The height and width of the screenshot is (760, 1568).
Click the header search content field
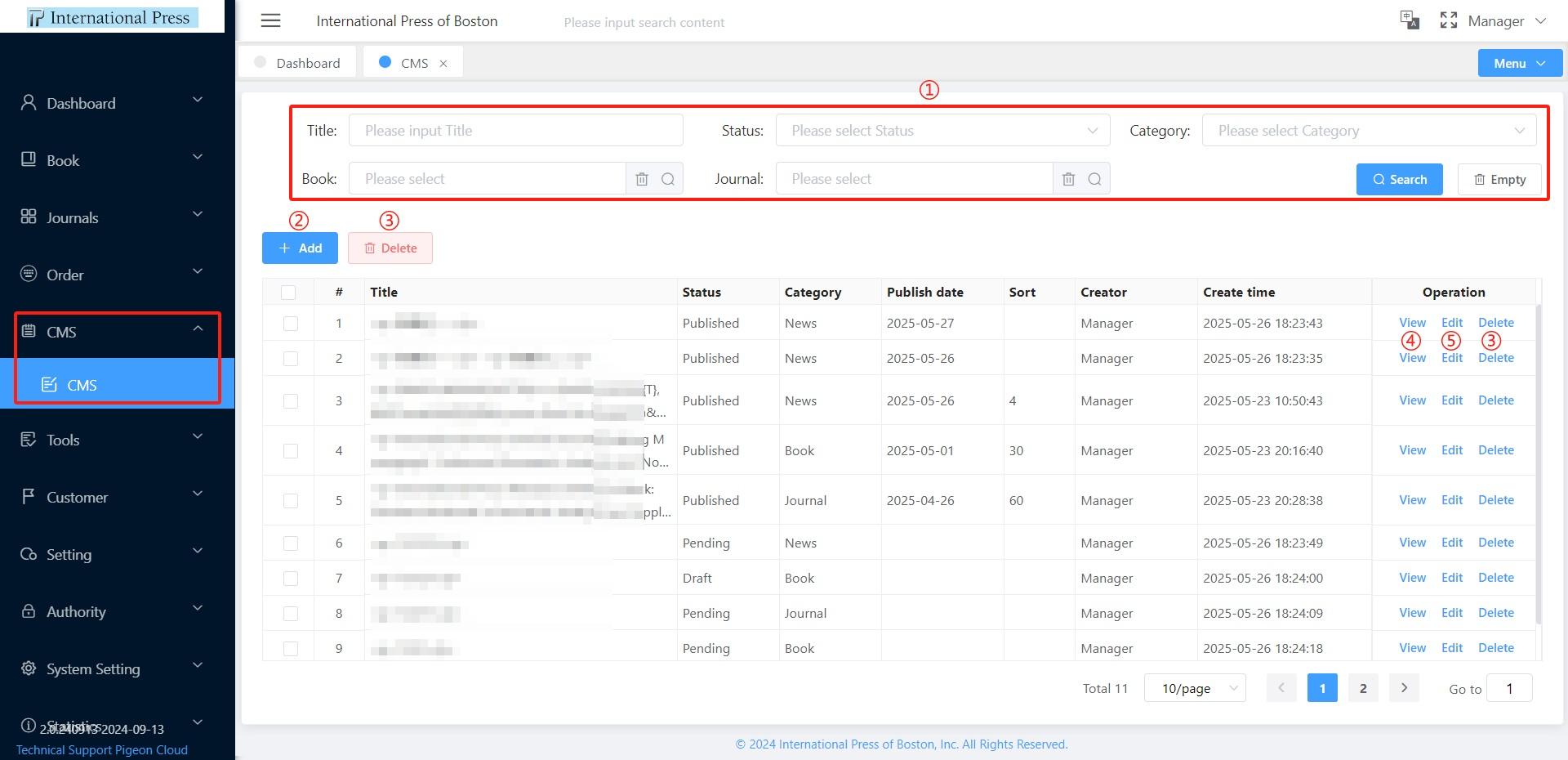point(644,22)
